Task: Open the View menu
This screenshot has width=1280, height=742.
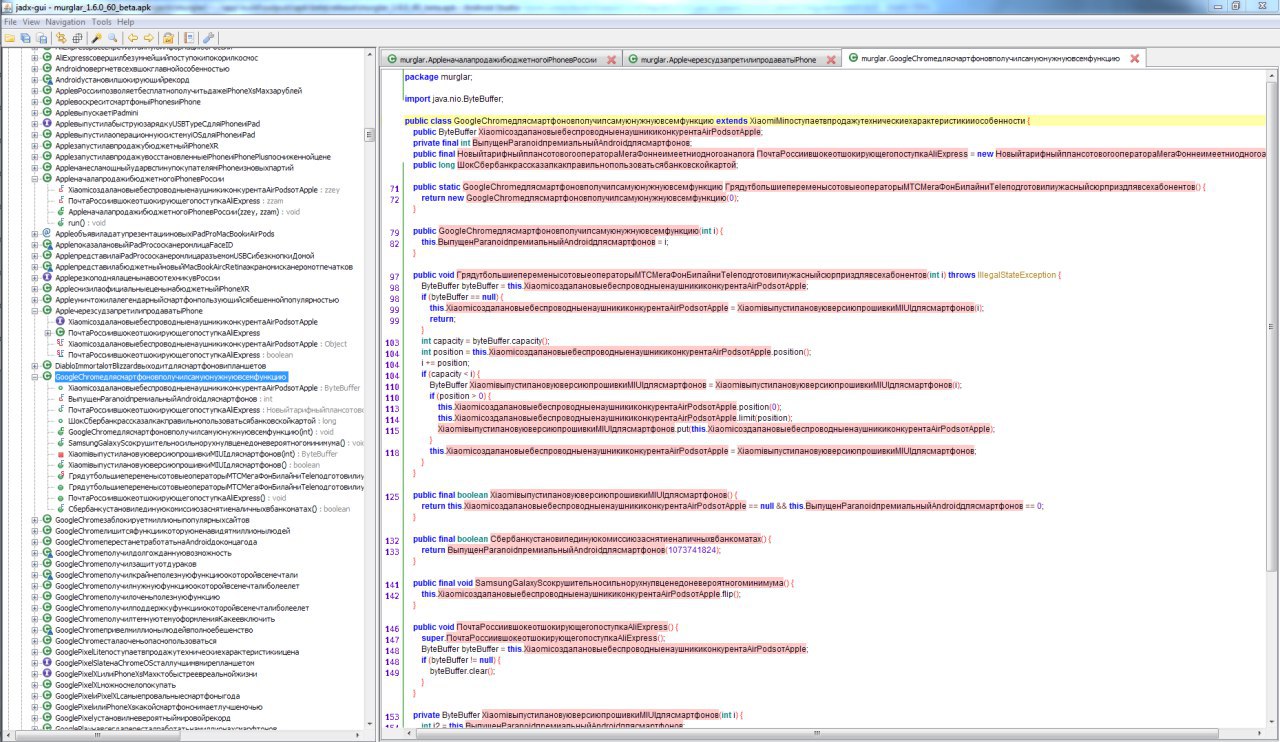Action: tap(31, 21)
